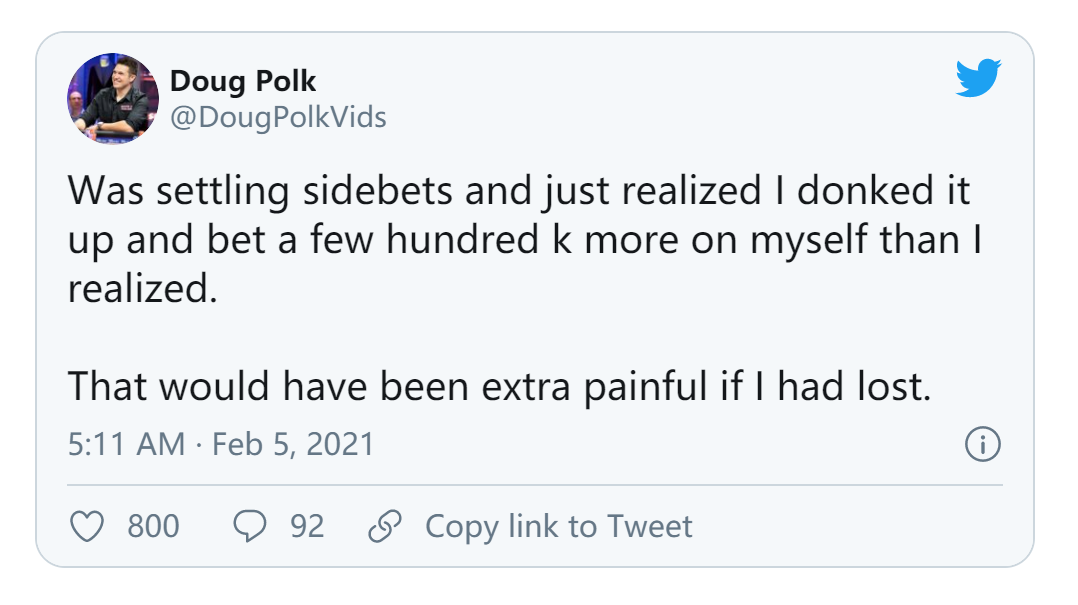
Task: Click the 5:11 AM time text
Action: pyautogui.click(x=126, y=444)
